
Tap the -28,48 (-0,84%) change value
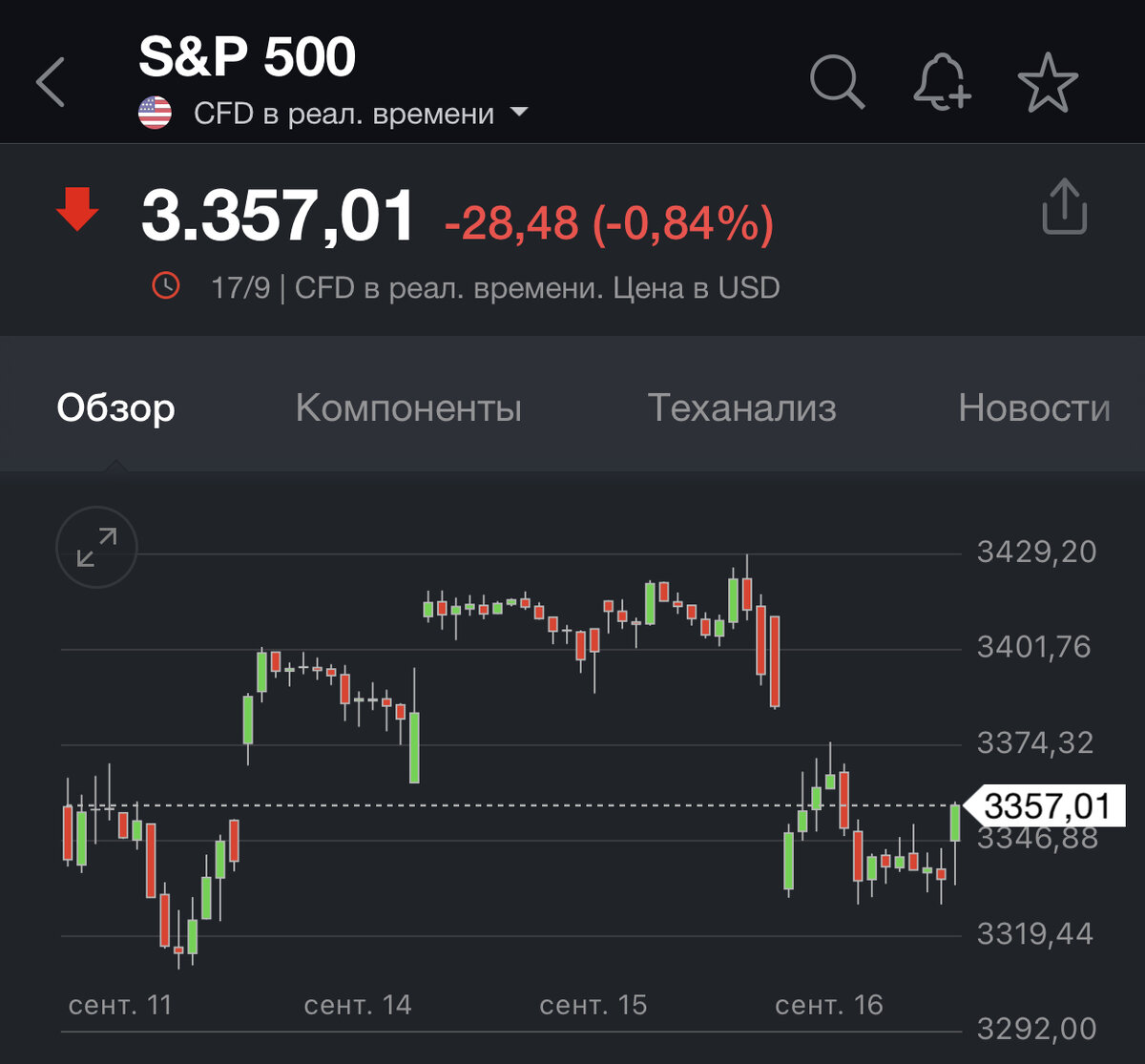click(609, 223)
